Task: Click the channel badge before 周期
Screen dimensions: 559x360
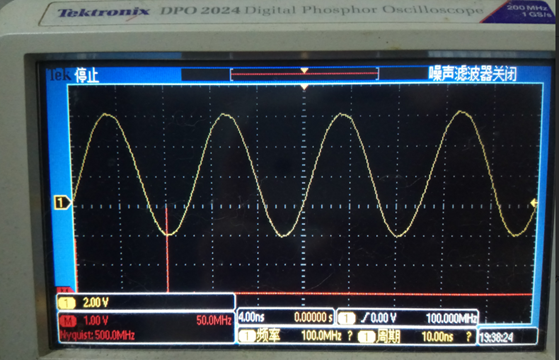Action: 366,336
